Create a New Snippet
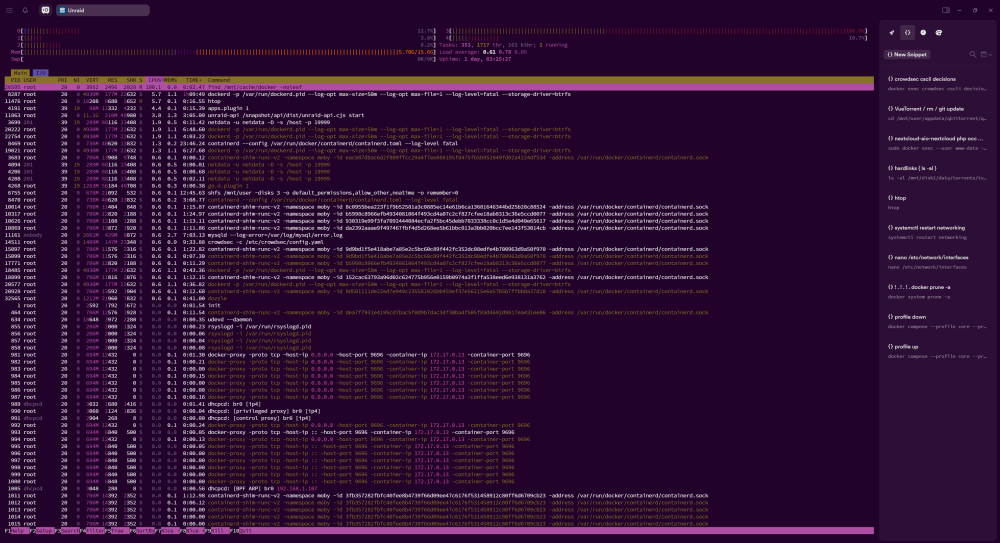This screenshot has width=1000, height=543. click(906, 54)
